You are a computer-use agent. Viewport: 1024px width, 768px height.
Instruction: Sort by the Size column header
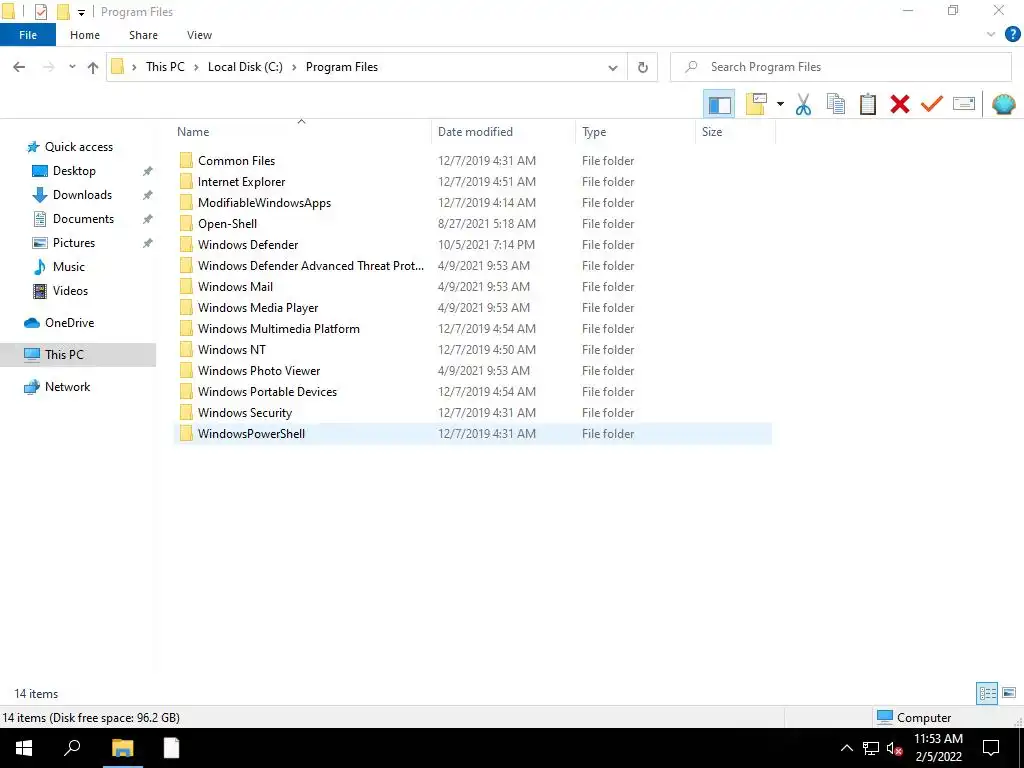tap(736, 132)
